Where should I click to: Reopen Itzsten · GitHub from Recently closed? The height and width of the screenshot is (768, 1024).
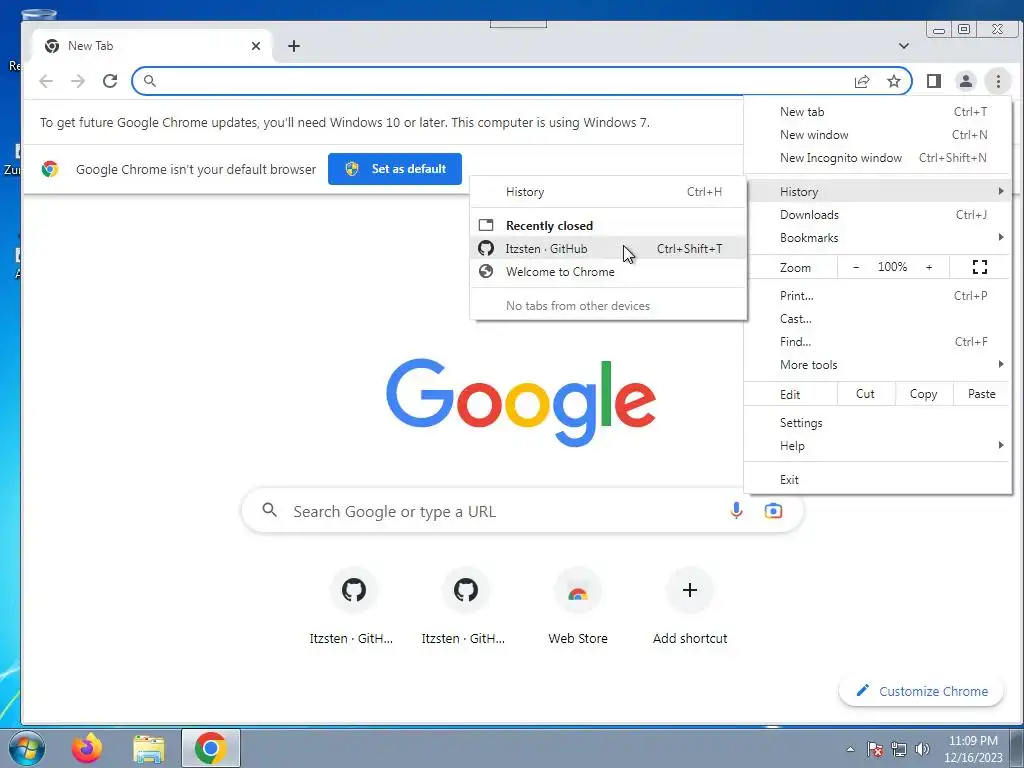point(608,249)
